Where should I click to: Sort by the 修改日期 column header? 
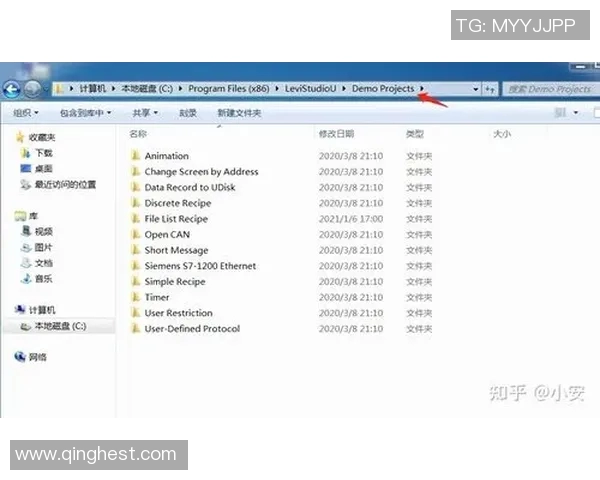tap(336, 134)
